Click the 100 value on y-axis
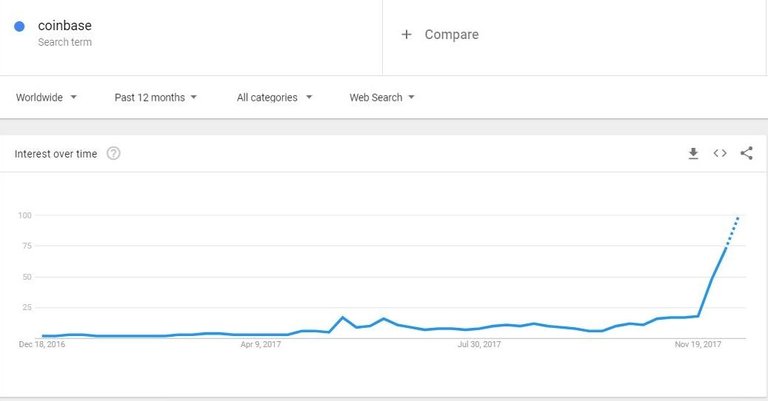 (x=24, y=215)
